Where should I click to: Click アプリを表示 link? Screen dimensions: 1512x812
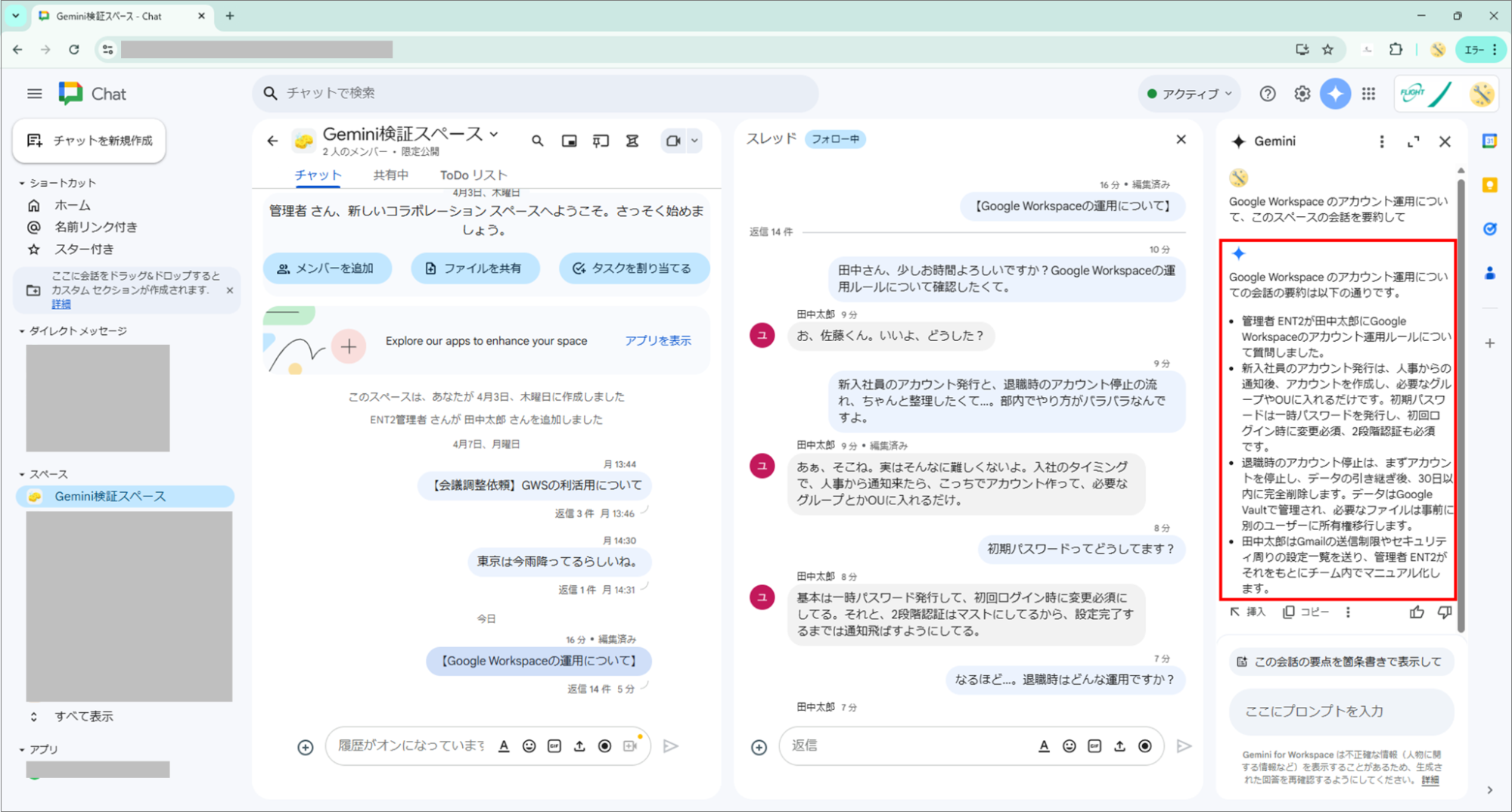click(658, 341)
